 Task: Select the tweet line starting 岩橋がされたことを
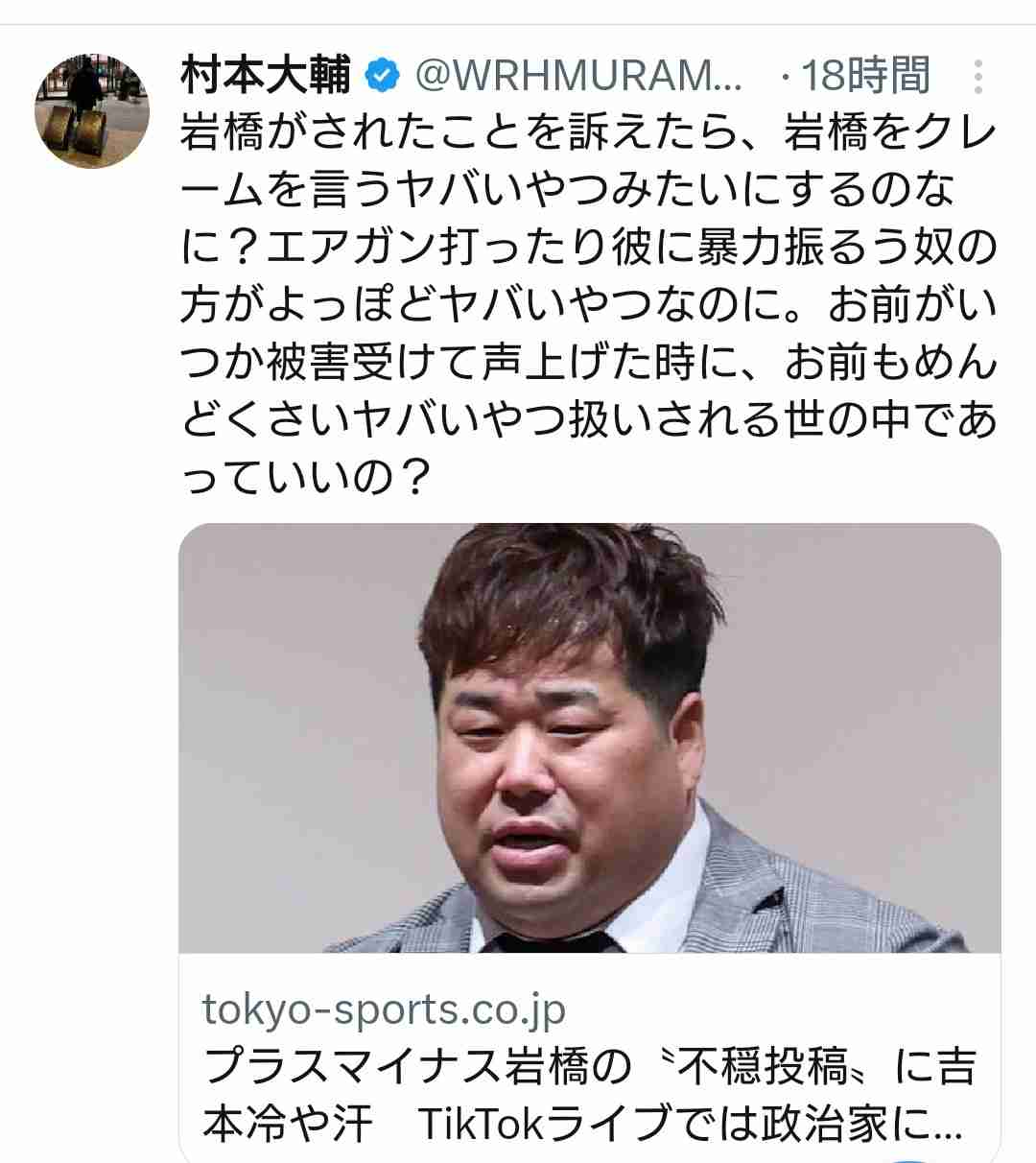click(x=589, y=133)
